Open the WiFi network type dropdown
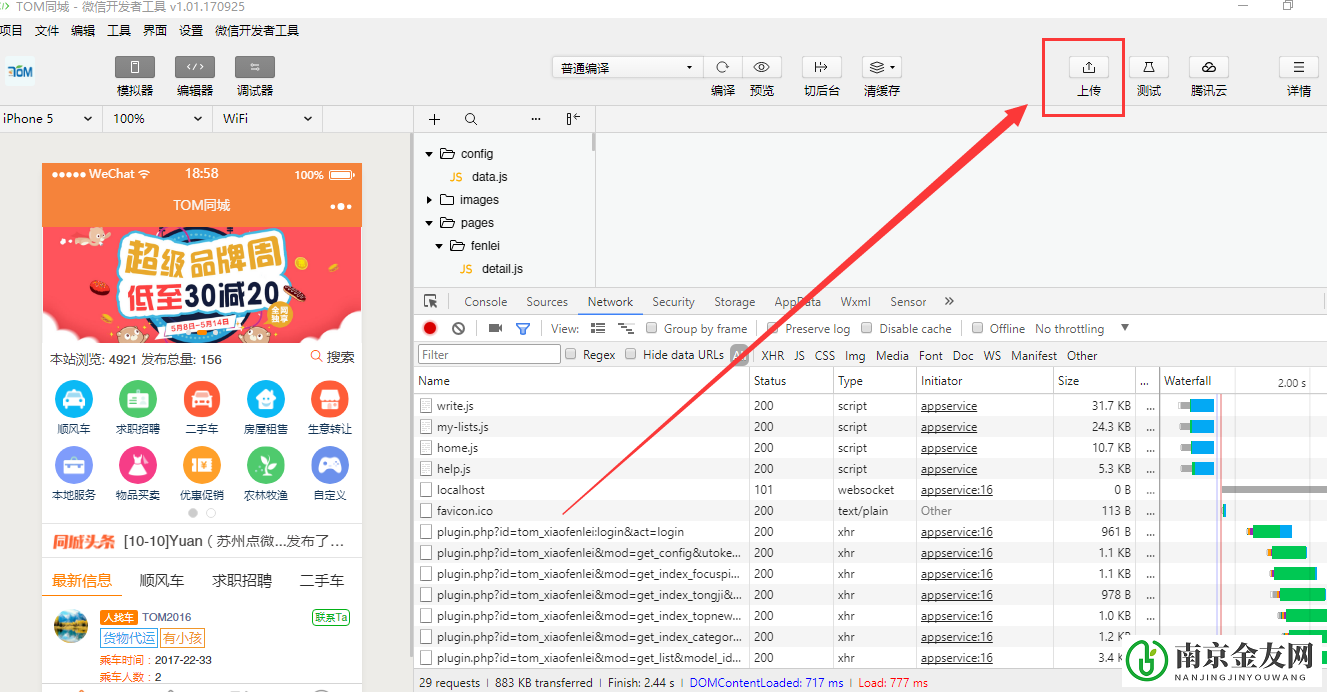The height and width of the screenshot is (692, 1327). [267, 118]
